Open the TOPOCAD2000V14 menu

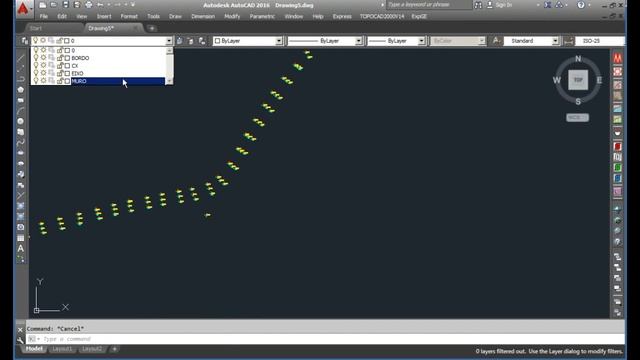click(x=382, y=16)
